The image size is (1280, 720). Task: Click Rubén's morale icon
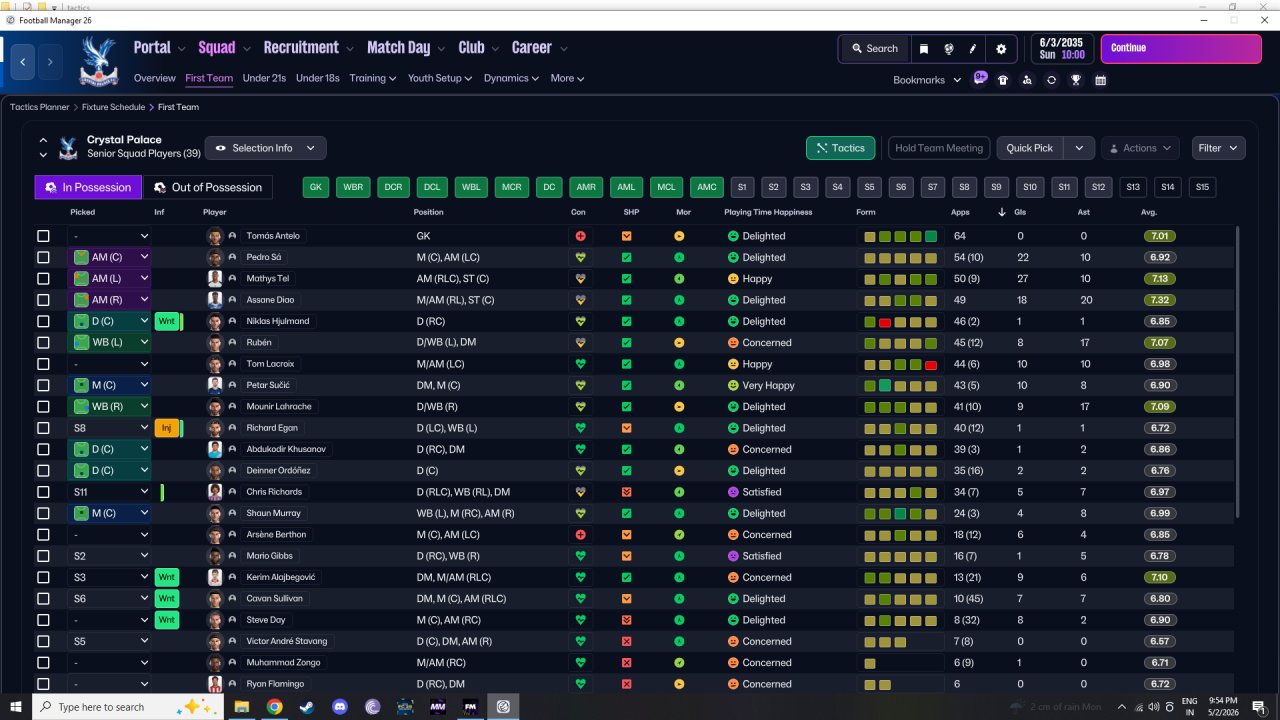[679, 343]
